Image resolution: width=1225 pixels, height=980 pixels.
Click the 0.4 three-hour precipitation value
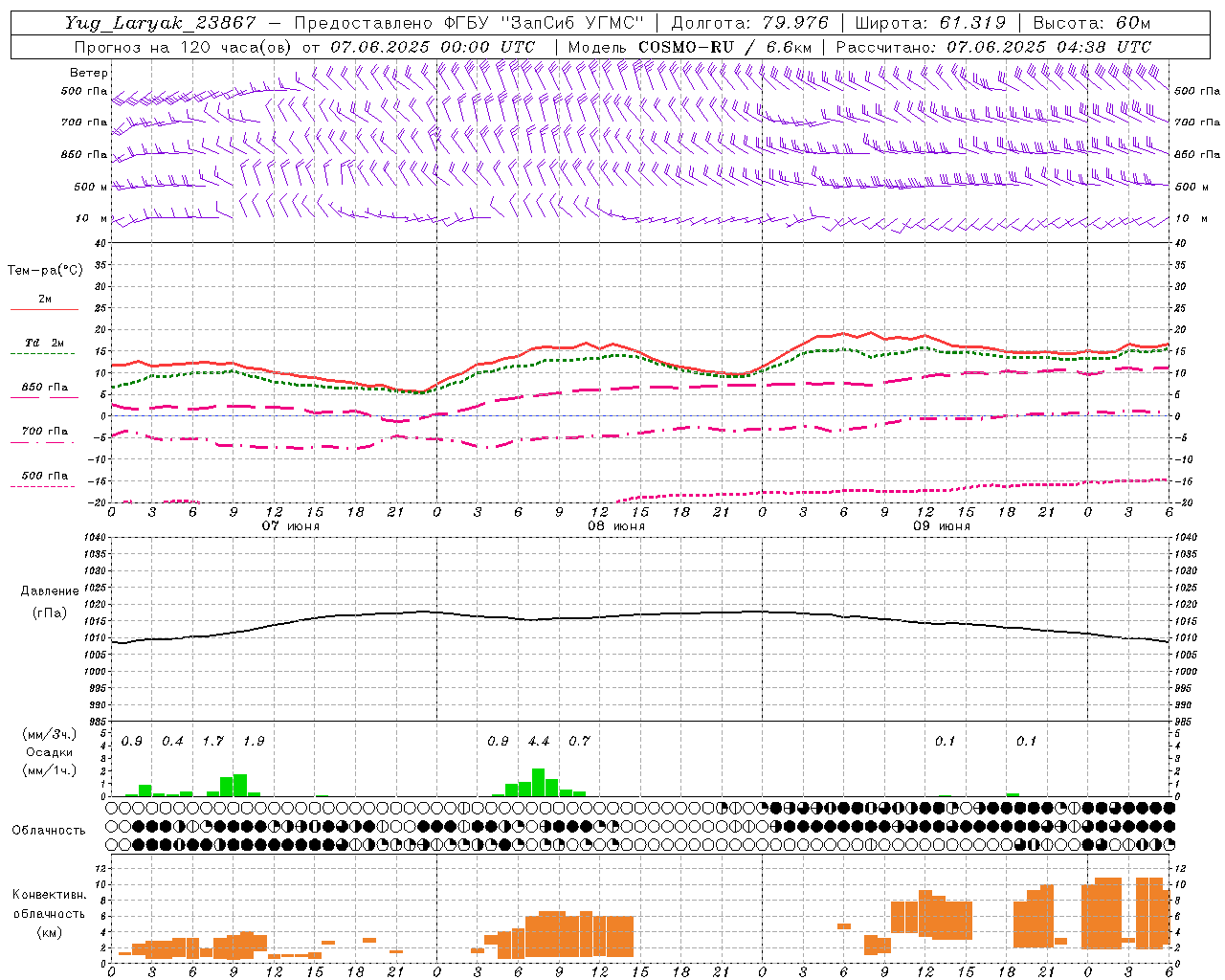pyautogui.click(x=172, y=742)
